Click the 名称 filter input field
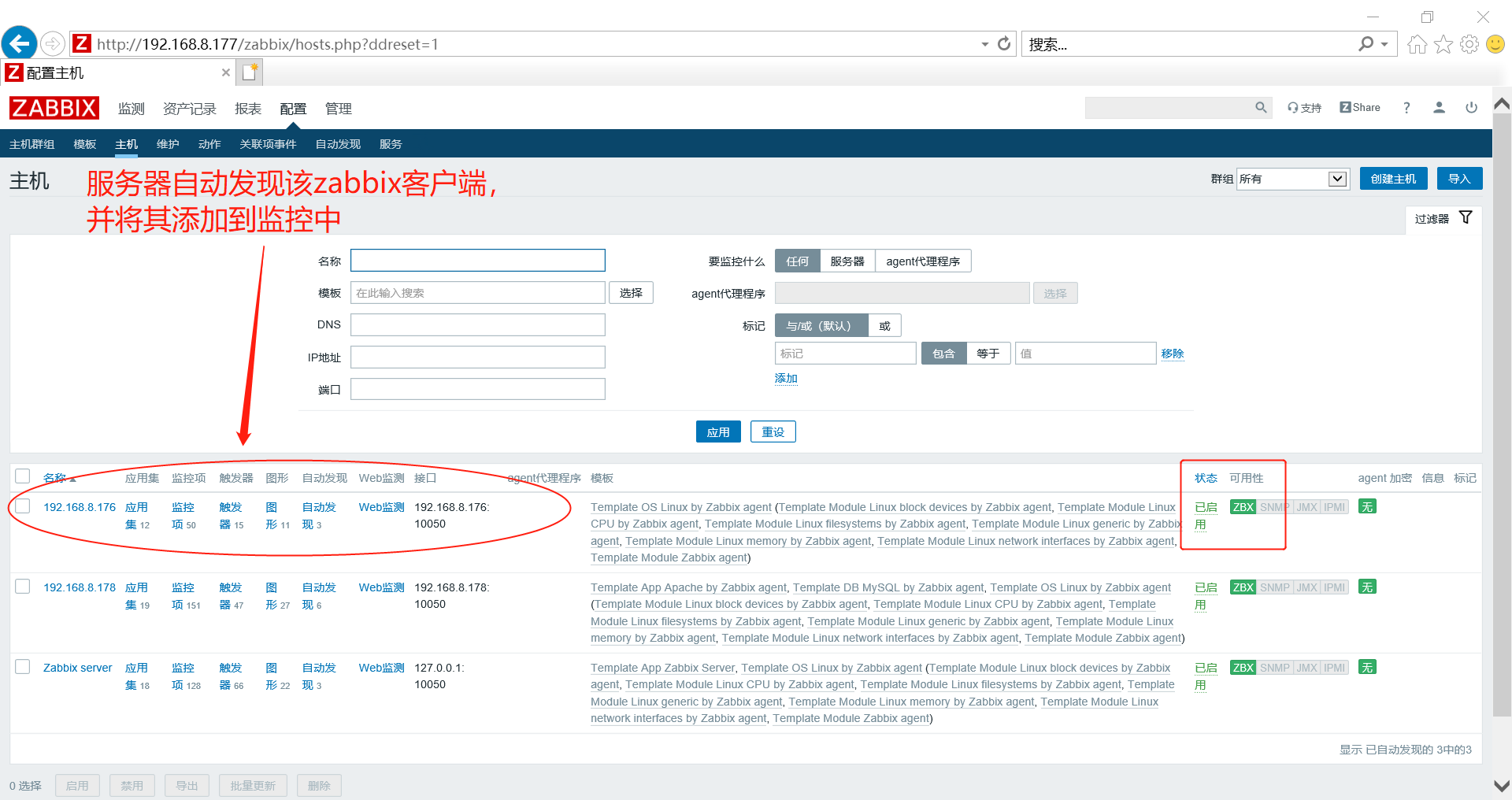Screen dimensions: 1512x800 [x=478, y=261]
